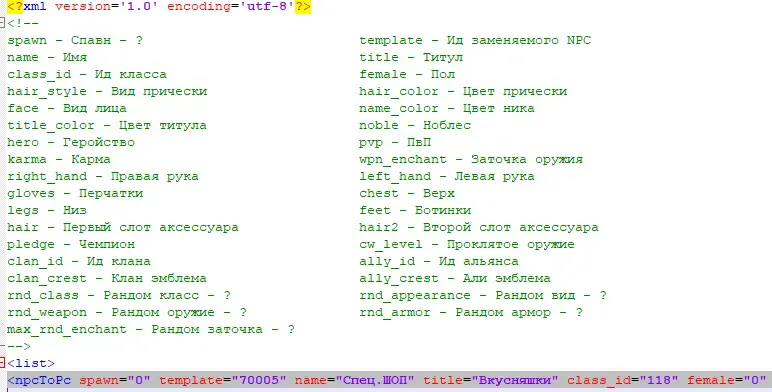772x392 pixels.
Task: Click 'rnd_appearance - Рандом вид' line
Action: (482, 295)
